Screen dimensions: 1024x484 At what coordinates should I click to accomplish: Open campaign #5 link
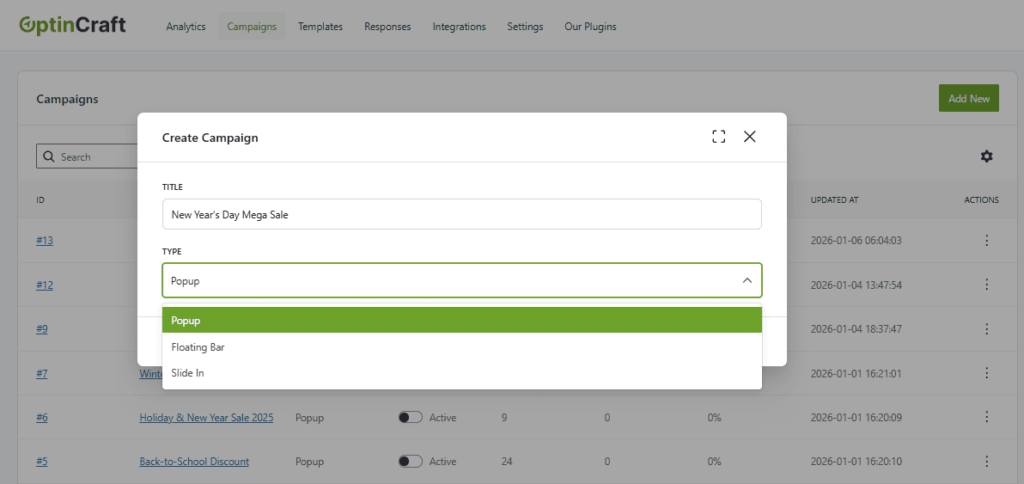pyautogui.click(x=42, y=461)
